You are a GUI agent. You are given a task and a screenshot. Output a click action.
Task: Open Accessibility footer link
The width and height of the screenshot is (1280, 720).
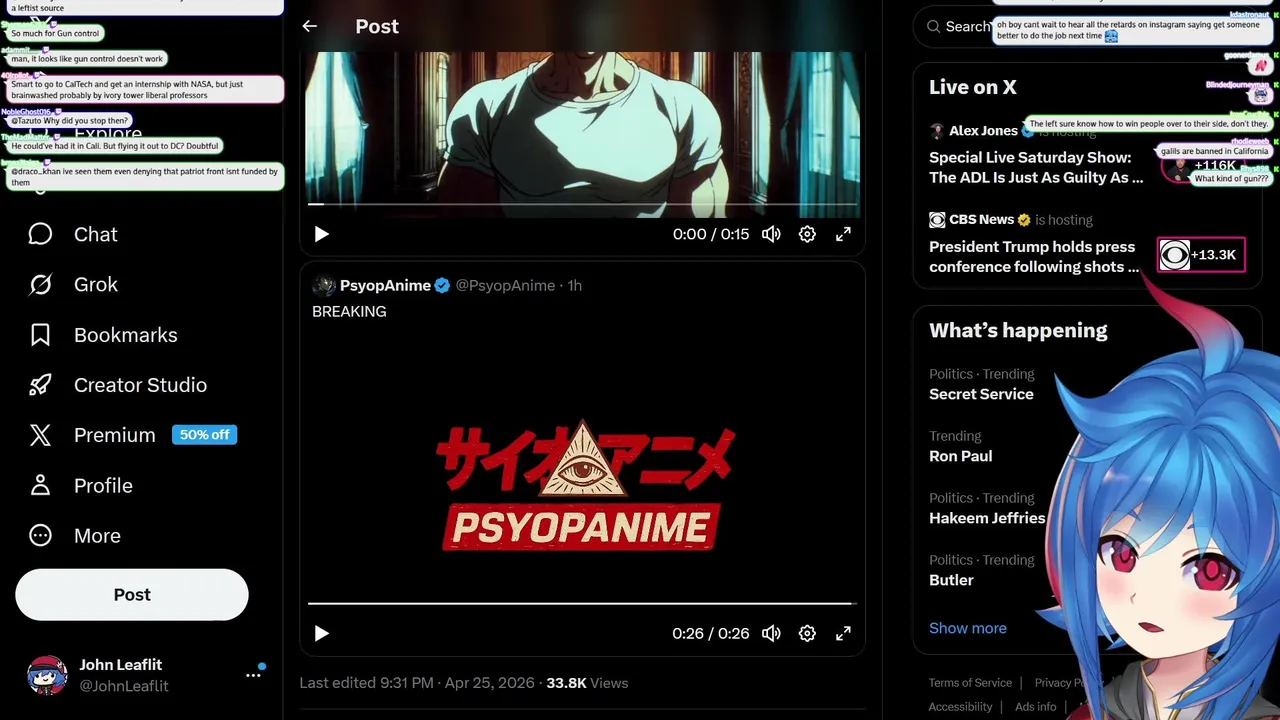pyautogui.click(x=960, y=707)
